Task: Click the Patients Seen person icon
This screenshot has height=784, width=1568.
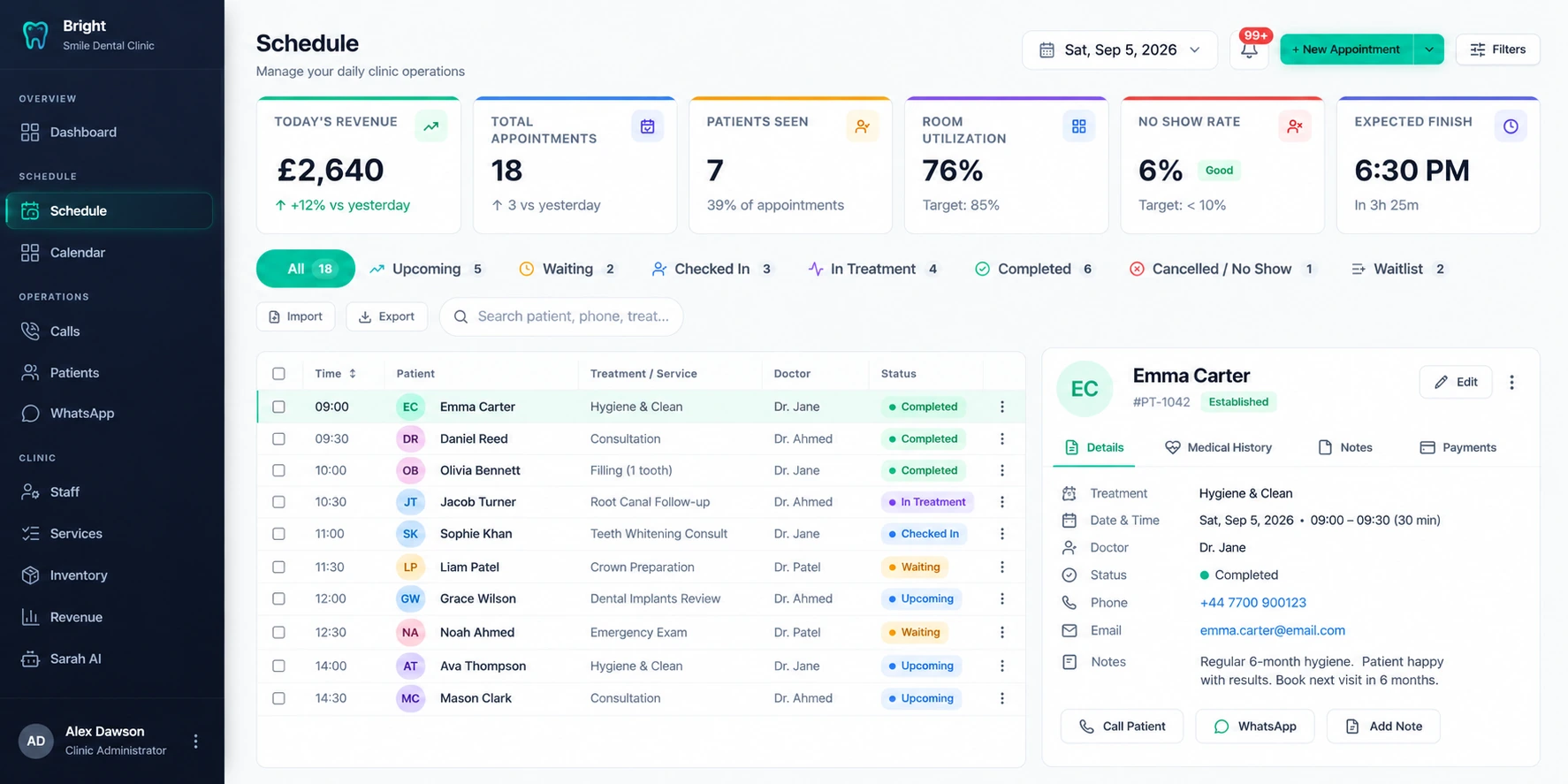Action: click(863, 126)
